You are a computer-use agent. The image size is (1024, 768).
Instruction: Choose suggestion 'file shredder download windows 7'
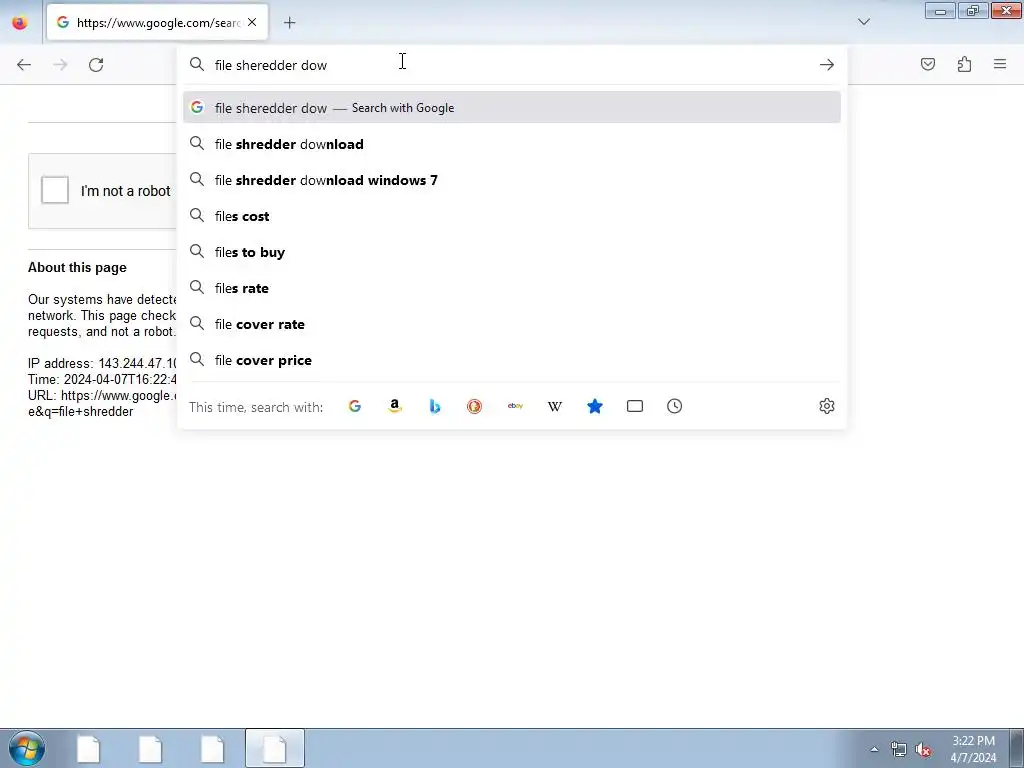point(511,180)
